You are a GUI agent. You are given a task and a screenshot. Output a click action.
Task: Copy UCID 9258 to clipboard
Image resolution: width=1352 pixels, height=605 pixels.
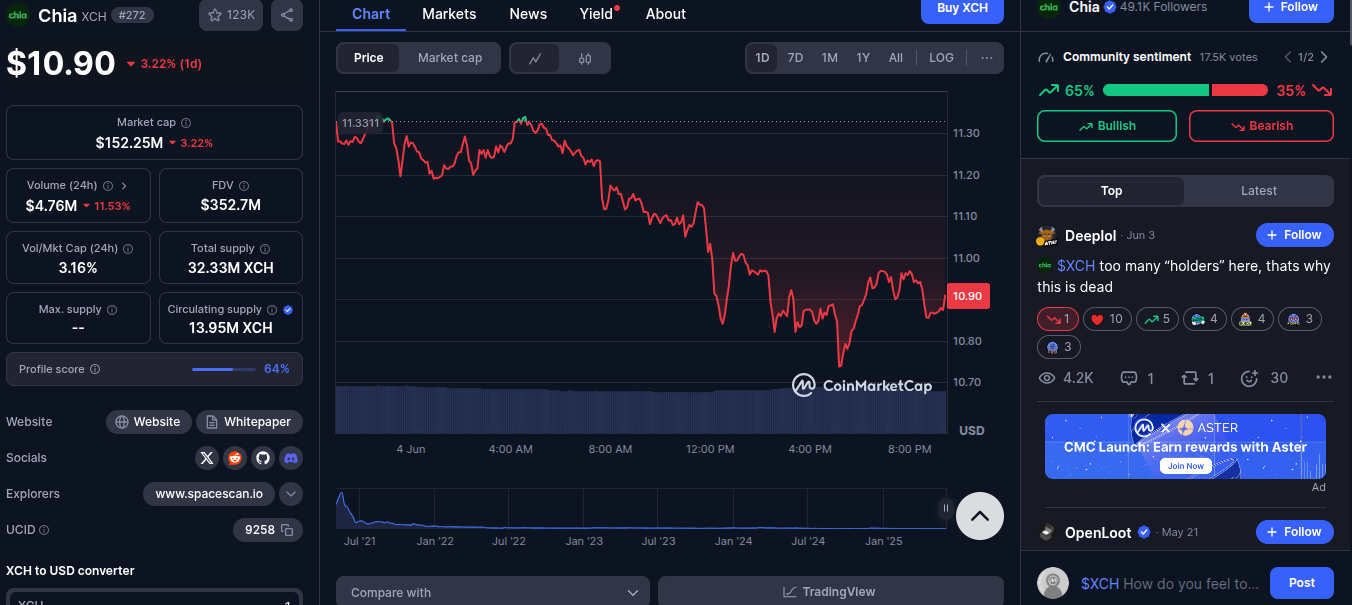(287, 530)
